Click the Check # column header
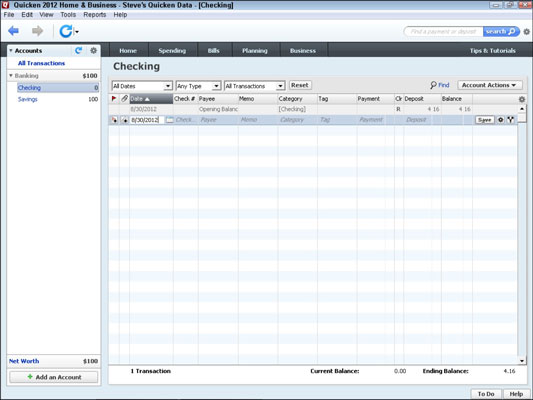 (185, 99)
